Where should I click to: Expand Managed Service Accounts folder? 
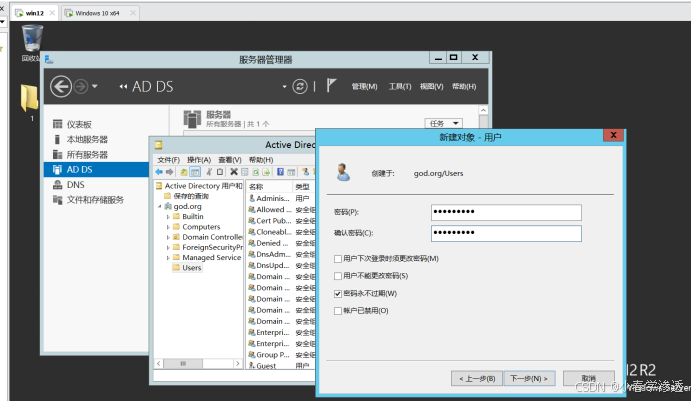[x=168, y=257]
